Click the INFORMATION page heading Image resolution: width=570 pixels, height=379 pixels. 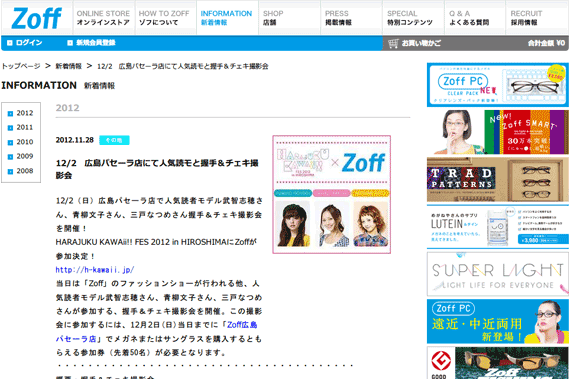pos(39,85)
